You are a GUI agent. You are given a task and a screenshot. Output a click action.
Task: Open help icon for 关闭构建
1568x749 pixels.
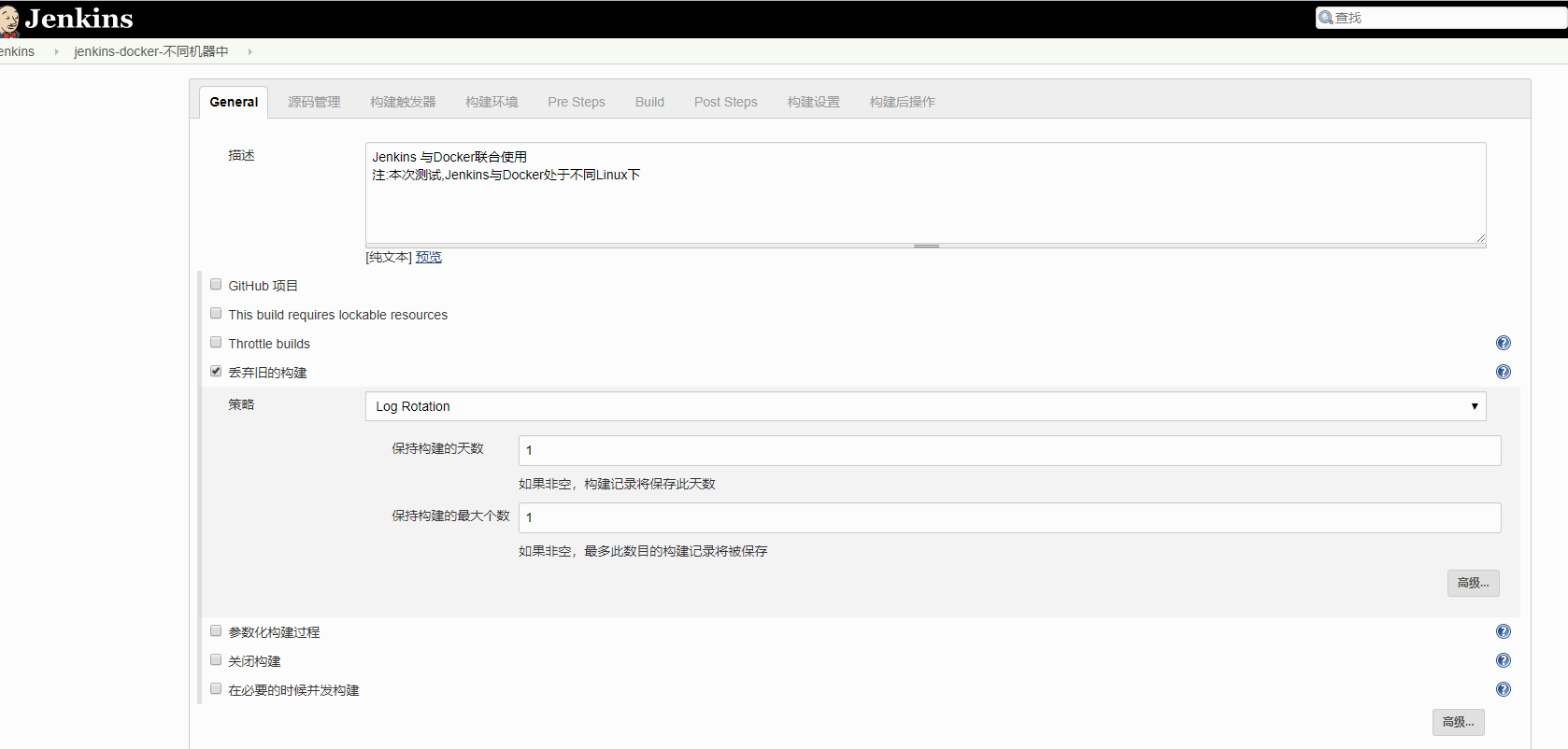tap(1503, 660)
